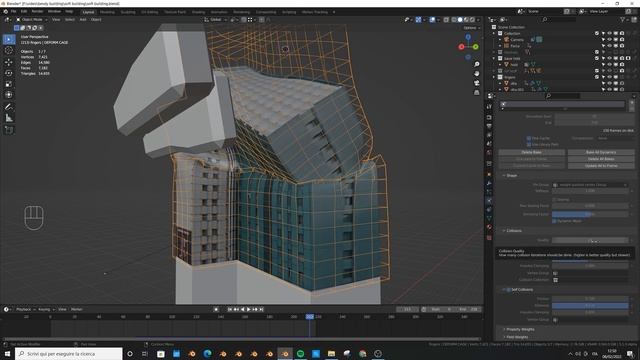This screenshot has width=640, height=360.
Task: Collapse the Shape panel
Action: tap(504, 176)
